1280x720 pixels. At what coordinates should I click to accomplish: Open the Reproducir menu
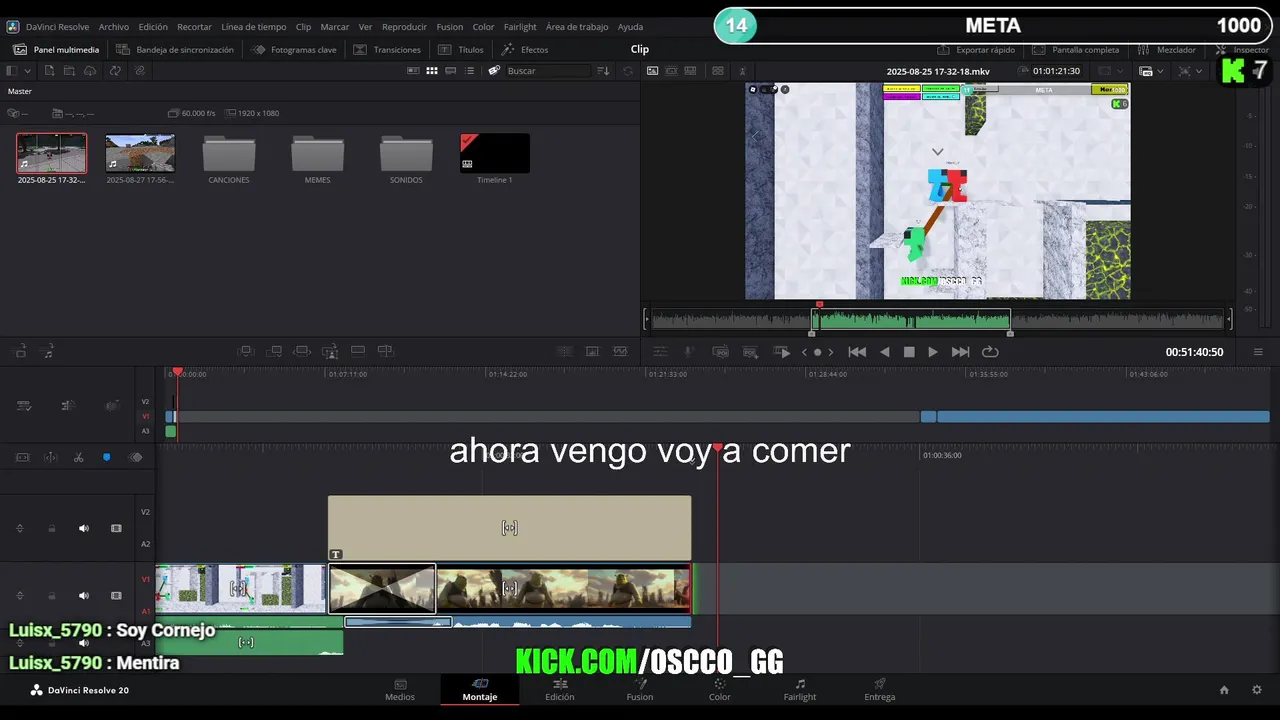(x=404, y=27)
